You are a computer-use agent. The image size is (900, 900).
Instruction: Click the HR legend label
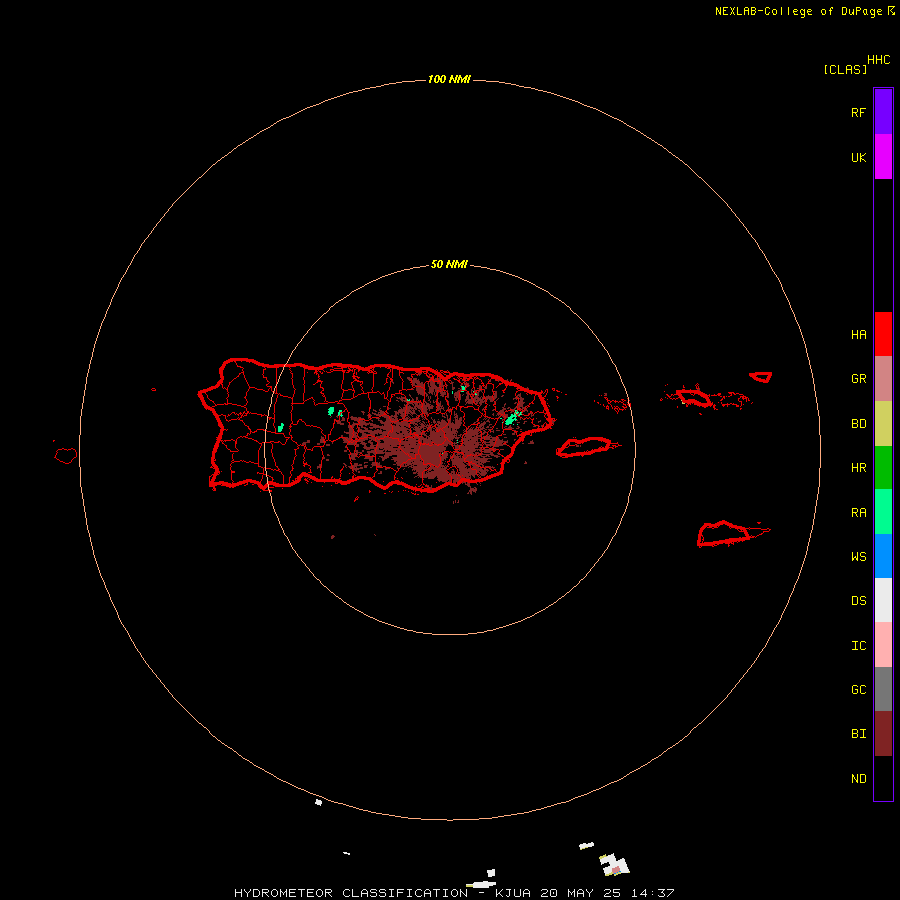pos(858,468)
